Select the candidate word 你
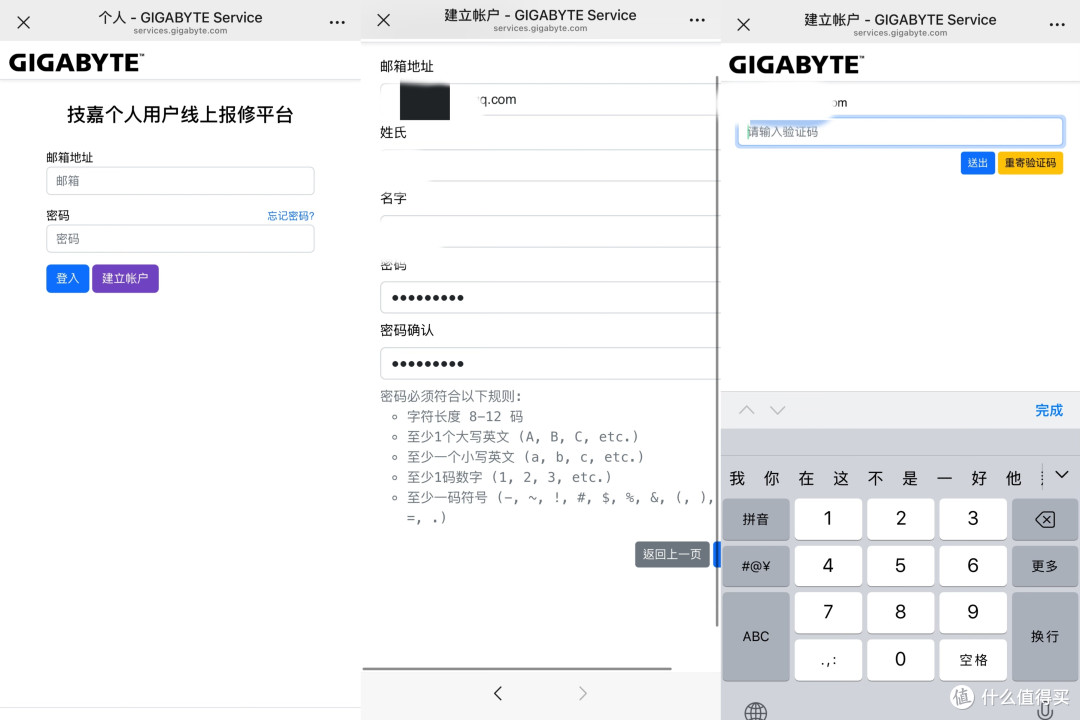The image size is (1080, 720). pyautogui.click(x=772, y=478)
